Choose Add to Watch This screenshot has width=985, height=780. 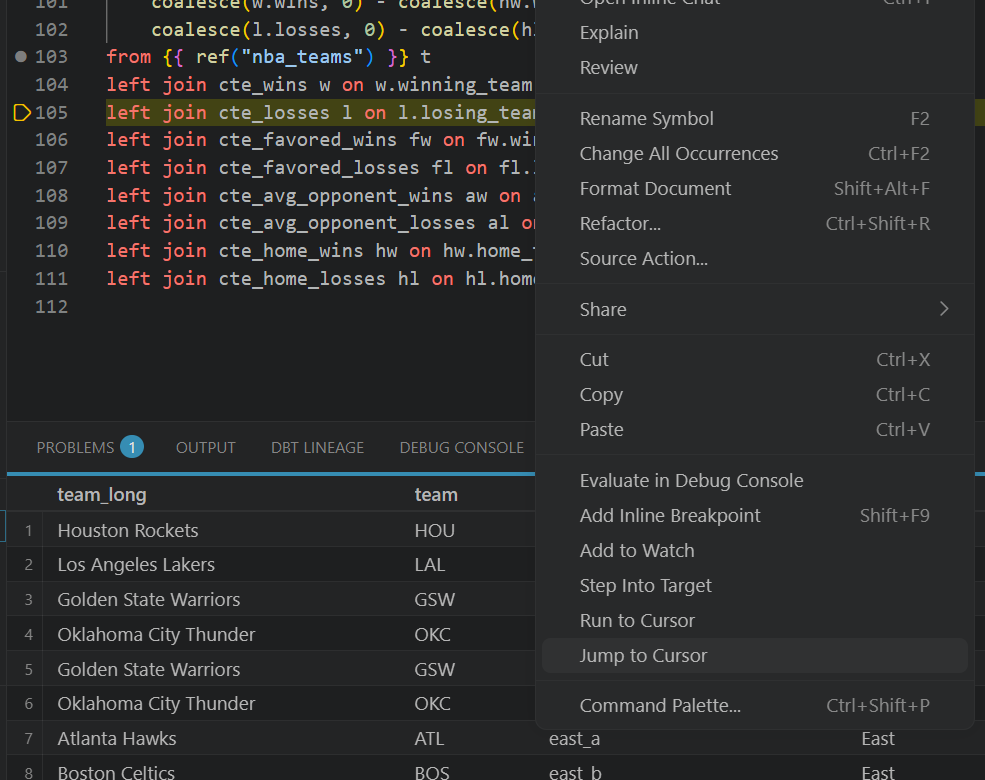point(754,551)
